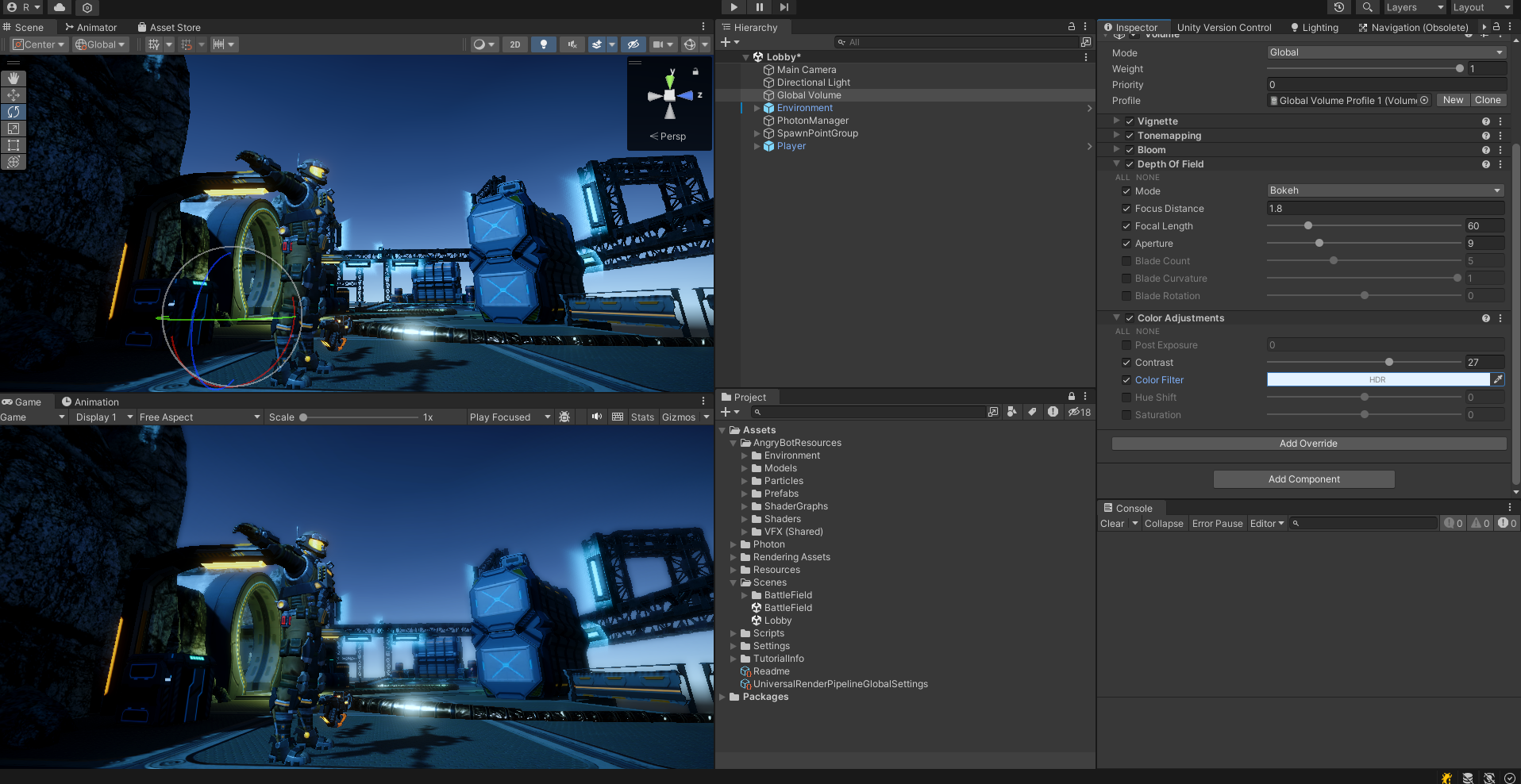Select the Move tool in Scene overlay

click(13, 95)
